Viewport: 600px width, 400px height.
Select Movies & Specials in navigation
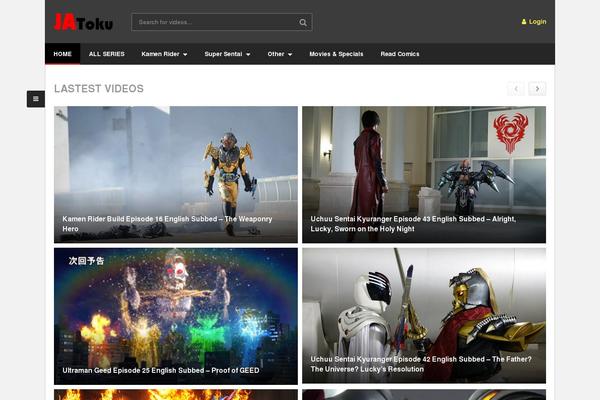click(x=336, y=54)
